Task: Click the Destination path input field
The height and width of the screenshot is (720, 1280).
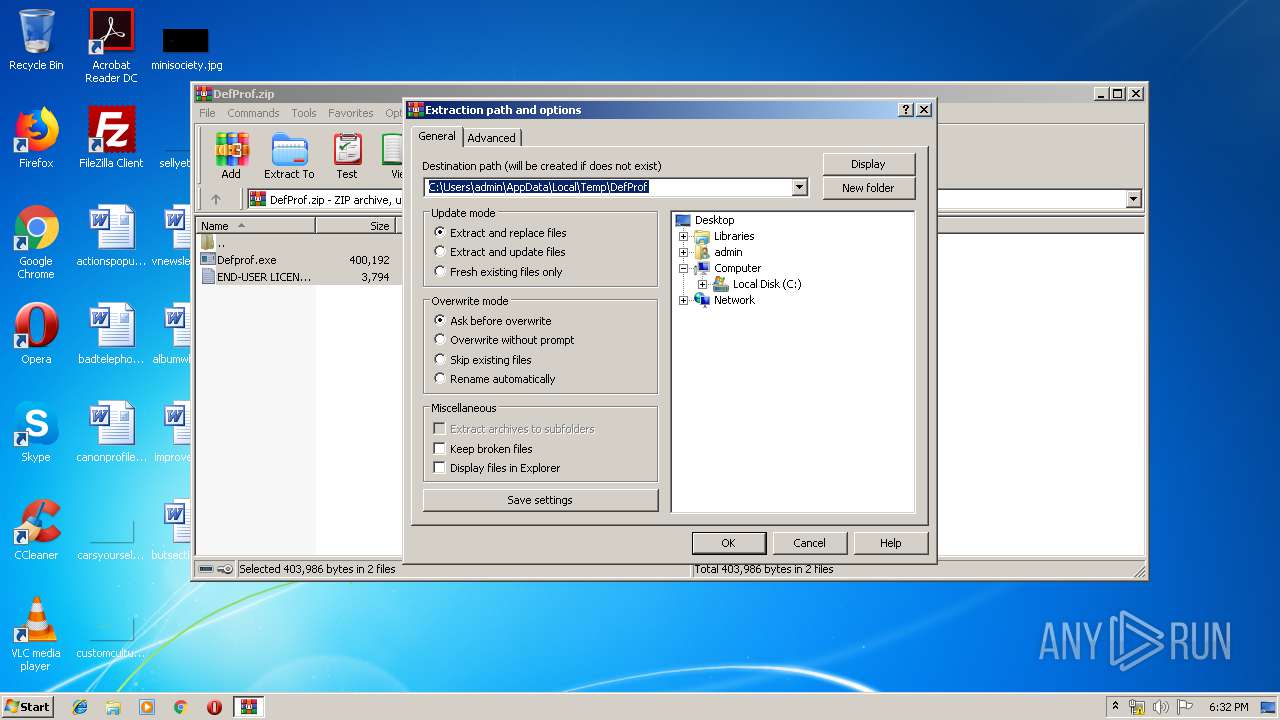Action: click(x=608, y=187)
